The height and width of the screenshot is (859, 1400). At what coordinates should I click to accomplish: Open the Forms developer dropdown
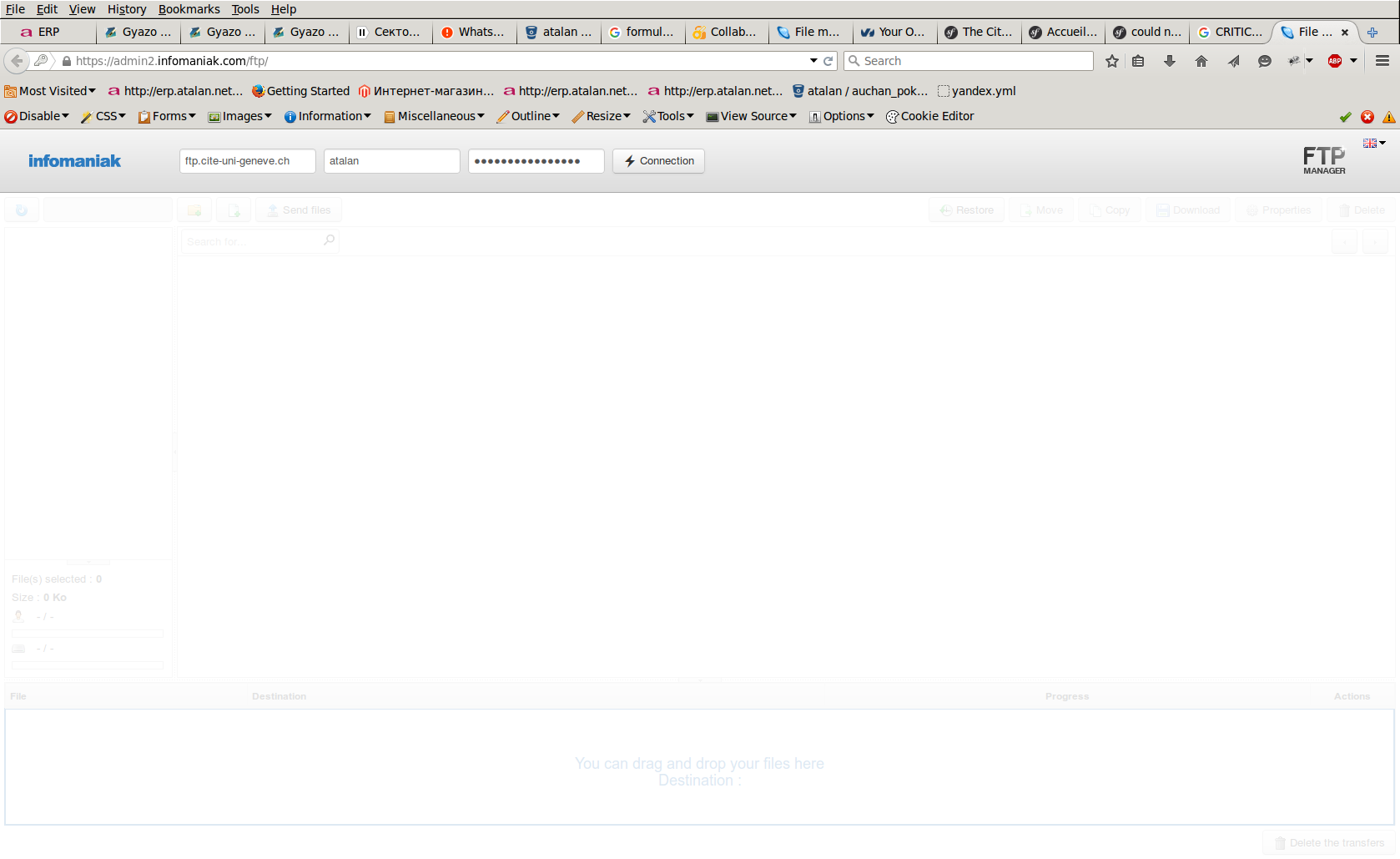167,116
